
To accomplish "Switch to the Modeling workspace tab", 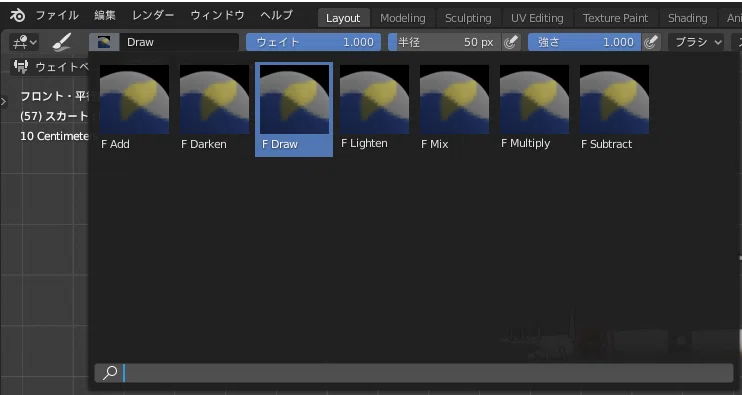I will (403, 18).
